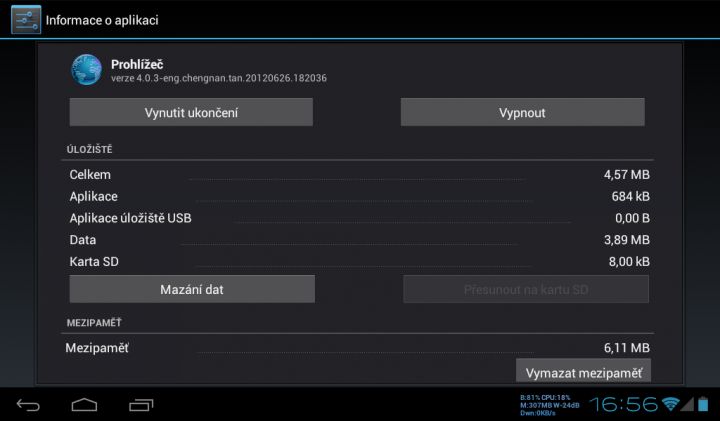The width and height of the screenshot is (720, 421).
Task: Tap the Home navigation icon
Action: [84, 405]
